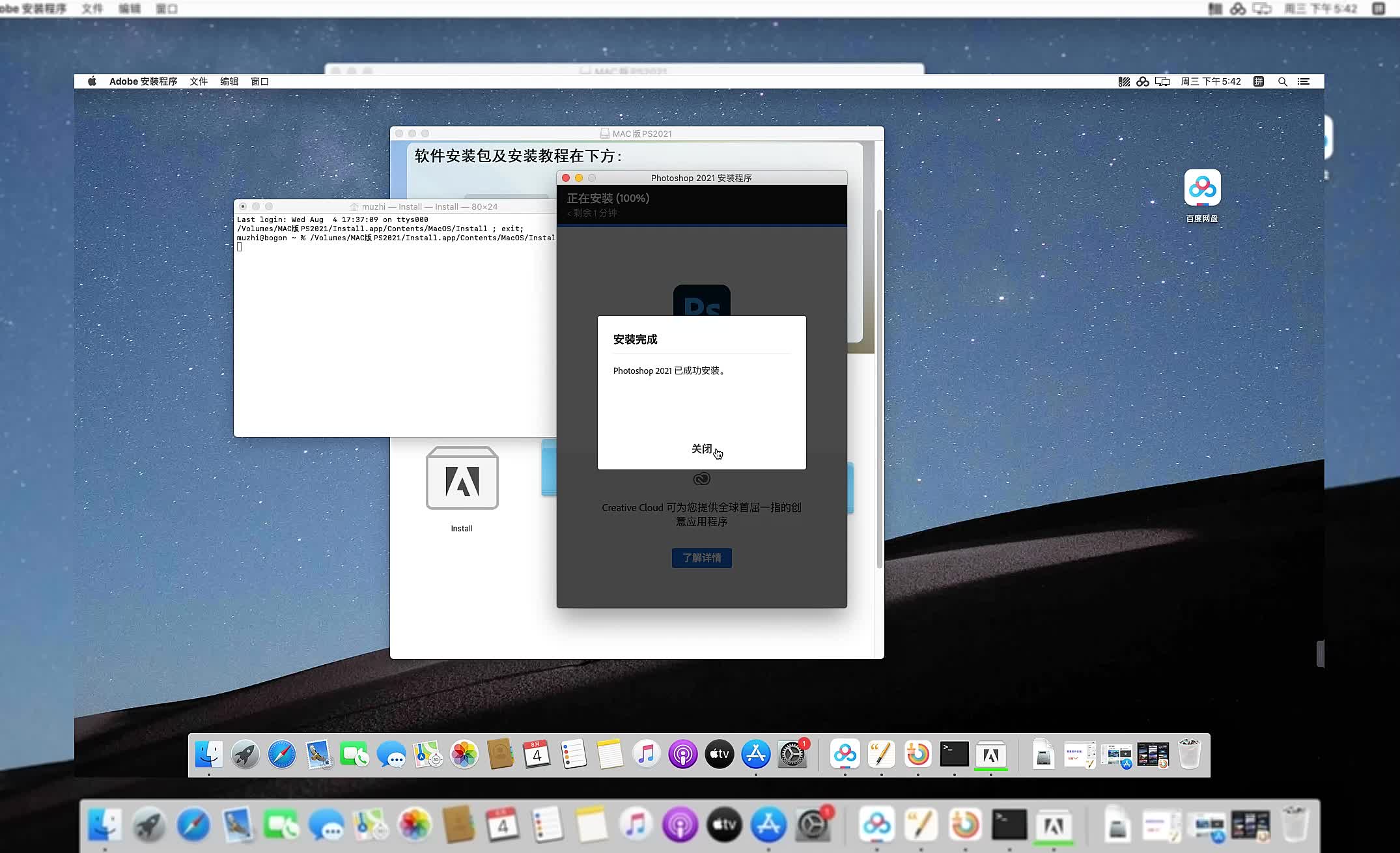Click the partially hidden blue folder beside Install

[548, 468]
